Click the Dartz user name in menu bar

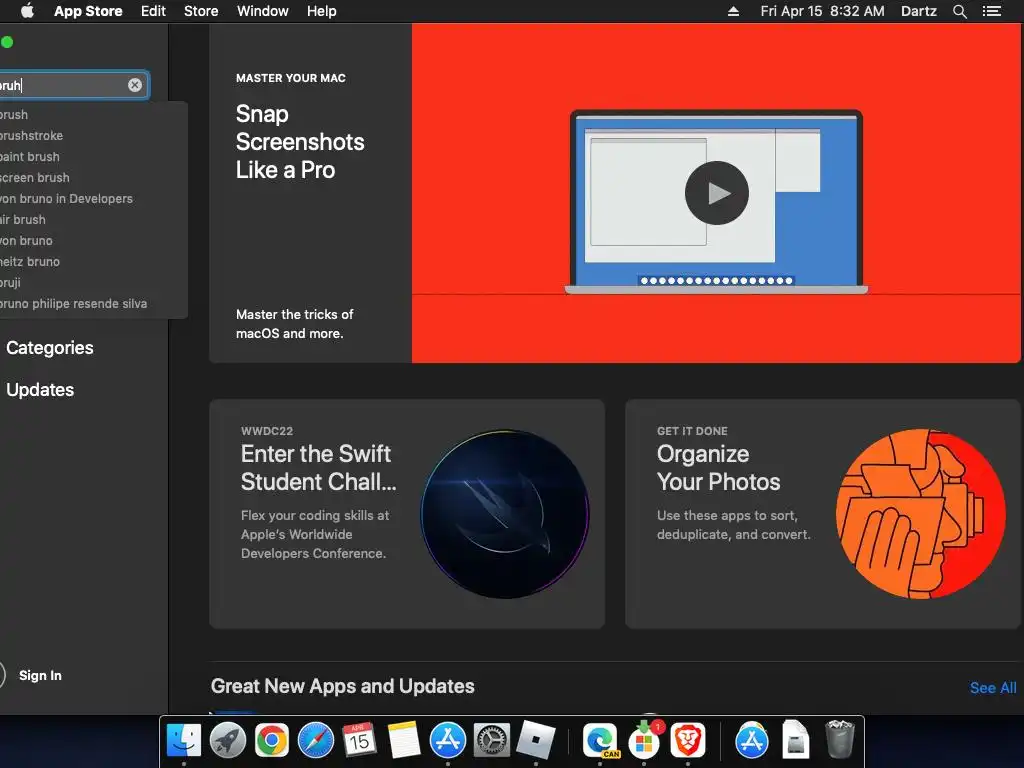(919, 11)
